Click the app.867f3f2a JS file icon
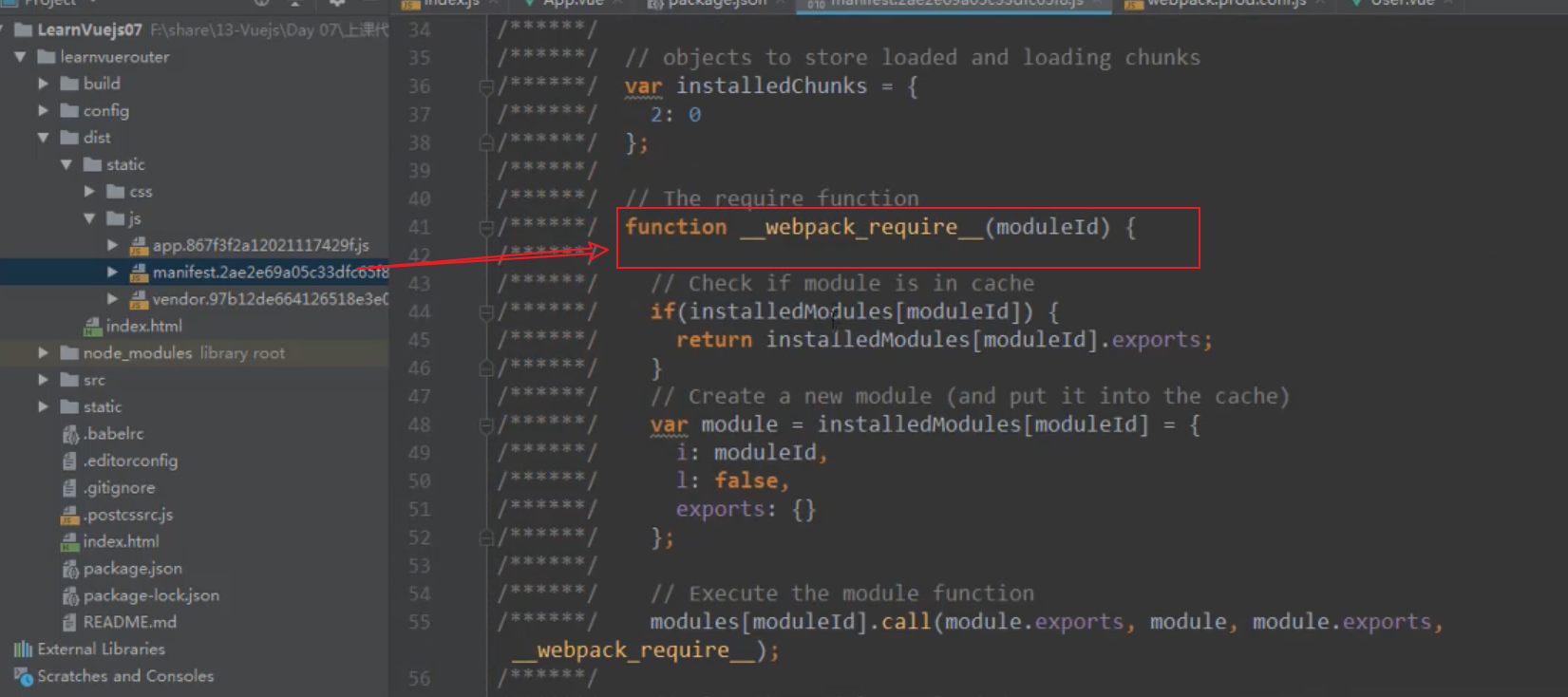Screen dimensions: 1568x697 point(139,246)
